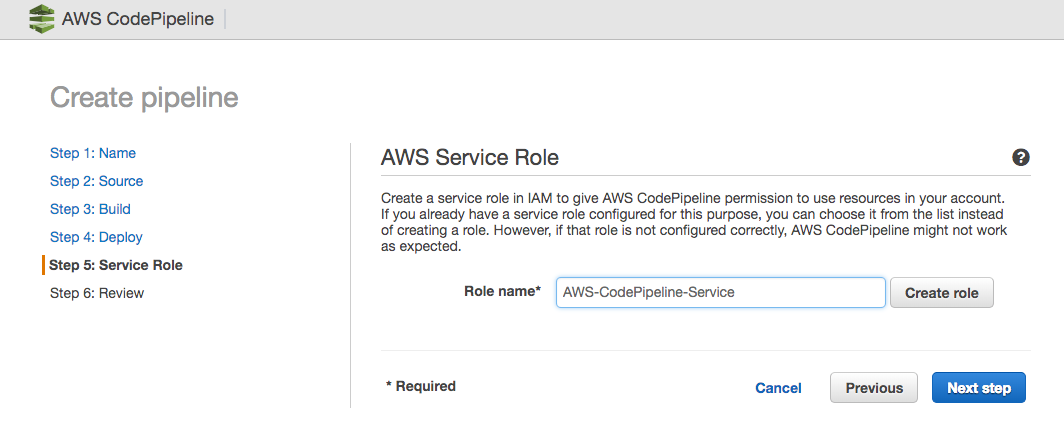Open the help question mark icon
The image size is (1064, 428).
1021,158
